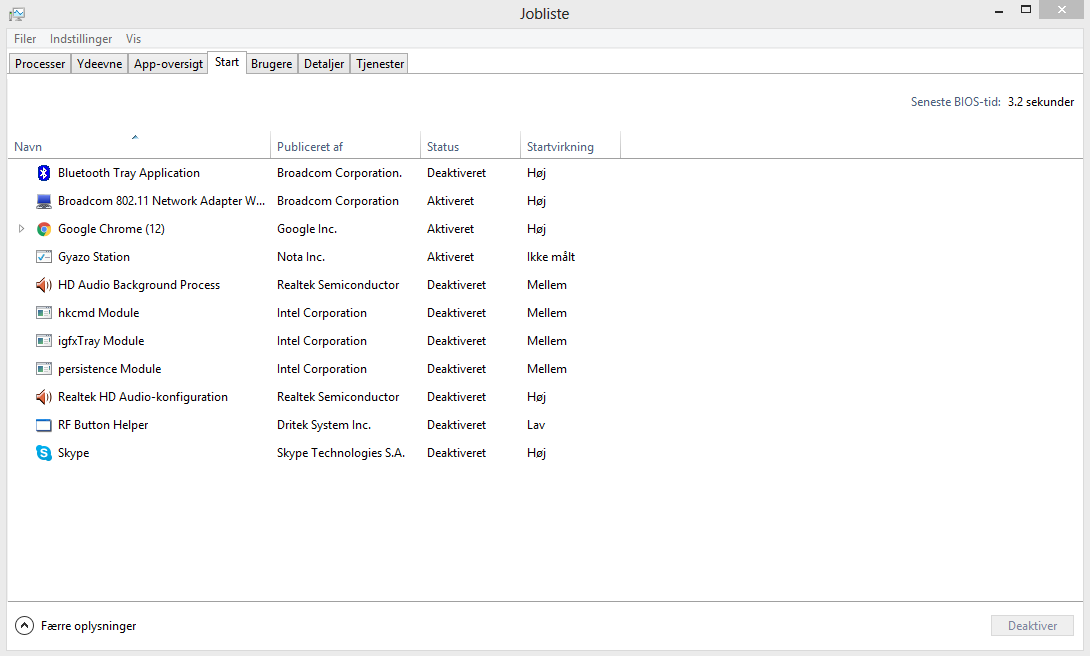Switch to the Processer tab
This screenshot has width=1090, height=656.
click(x=40, y=64)
